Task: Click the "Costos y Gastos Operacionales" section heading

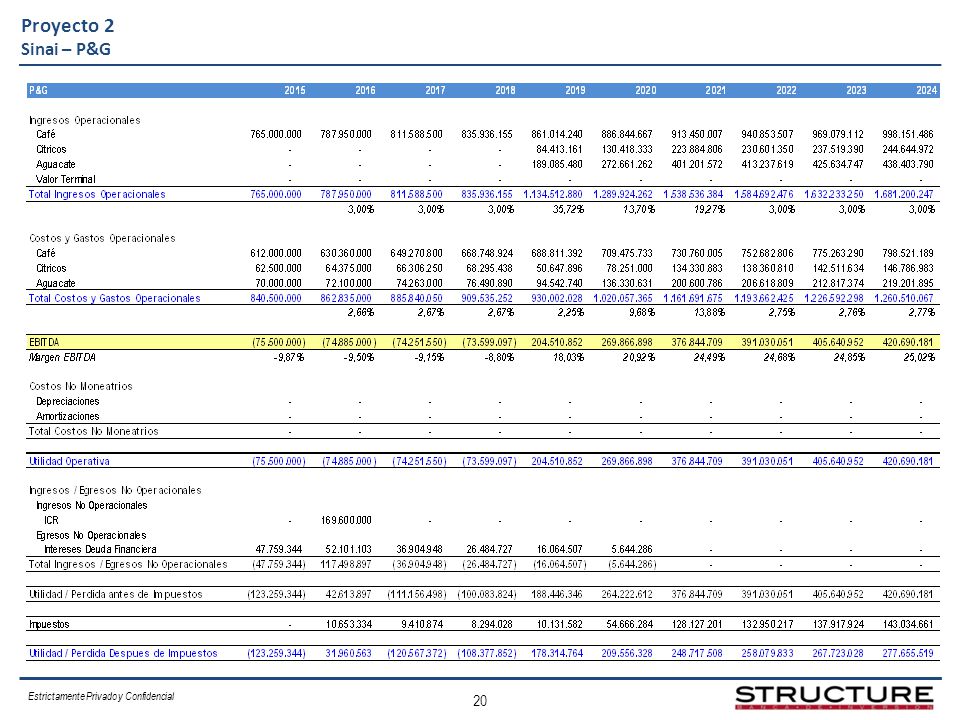Action: [x=102, y=238]
